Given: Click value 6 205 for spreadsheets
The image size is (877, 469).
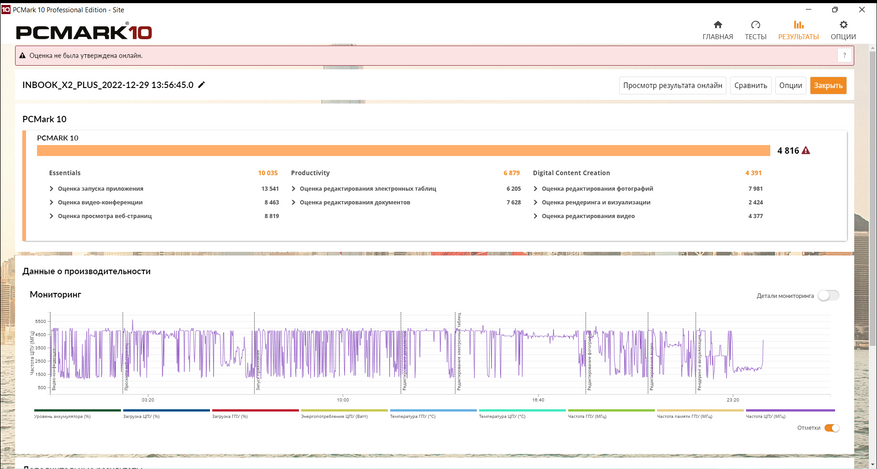Looking at the screenshot, I should click(513, 189).
